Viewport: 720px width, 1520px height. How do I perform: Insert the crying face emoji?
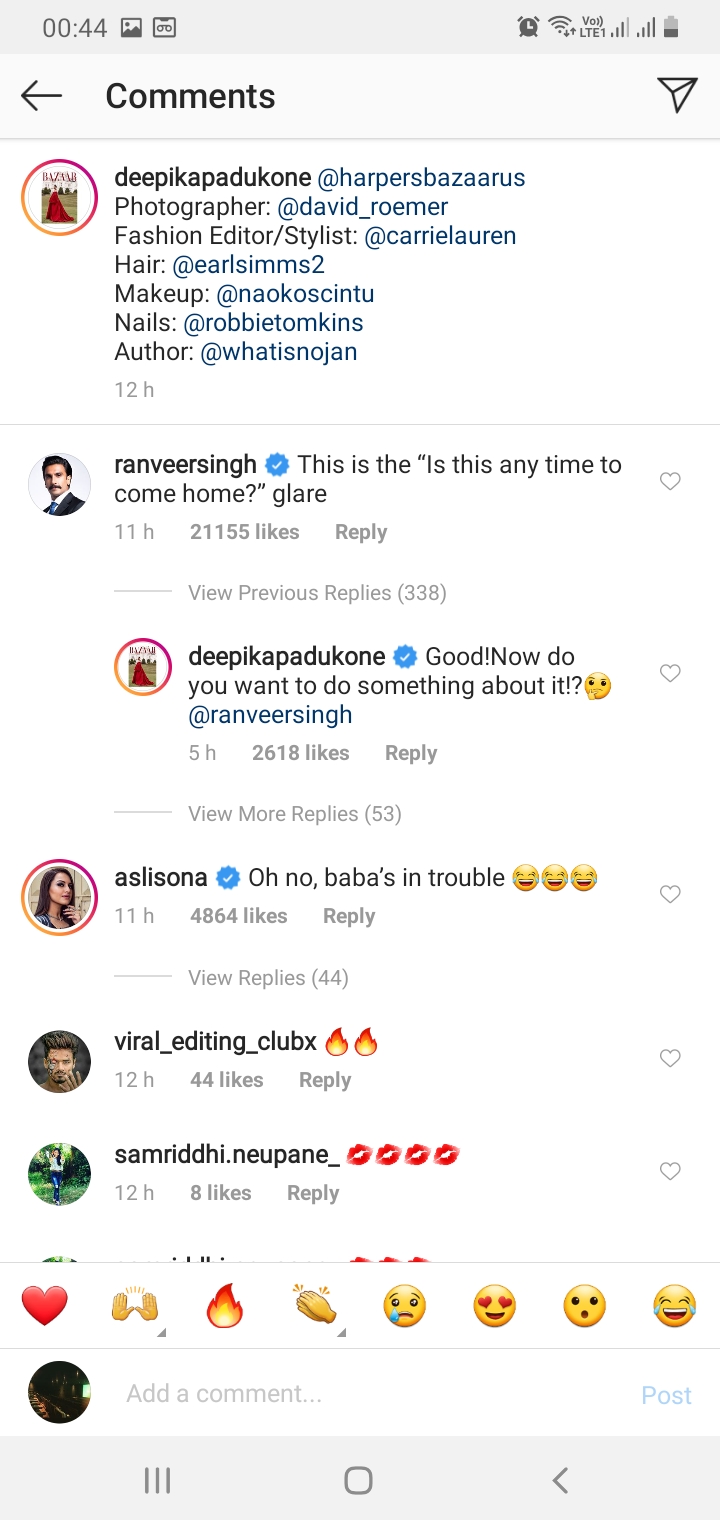coord(405,1306)
